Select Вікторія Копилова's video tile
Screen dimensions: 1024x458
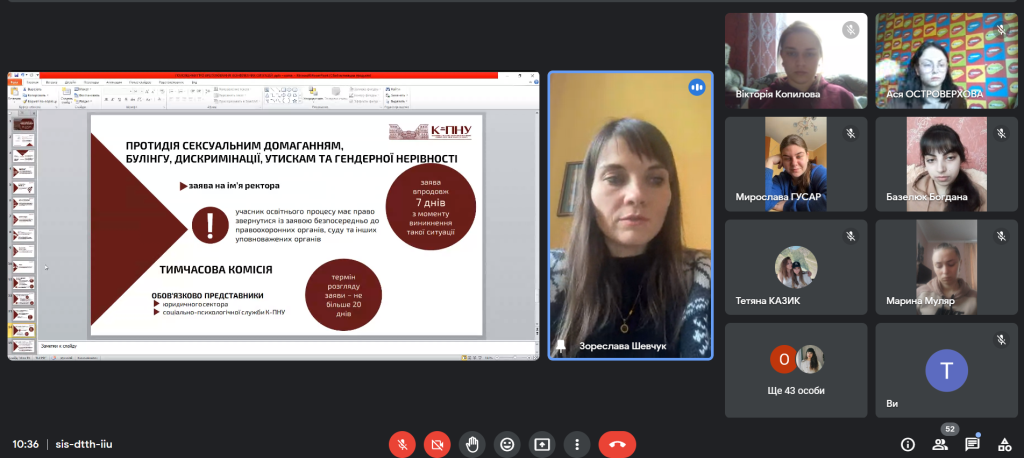click(x=796, y=60)
